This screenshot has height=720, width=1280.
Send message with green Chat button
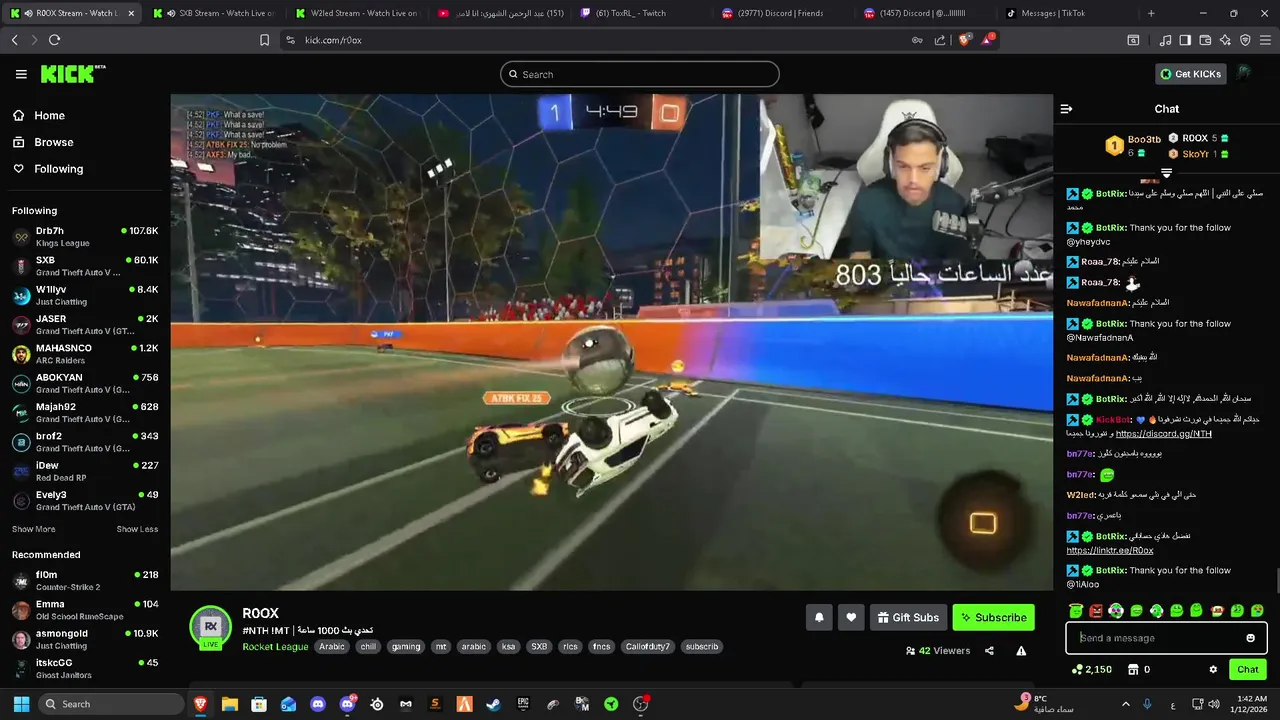(x=1248, y=669)
